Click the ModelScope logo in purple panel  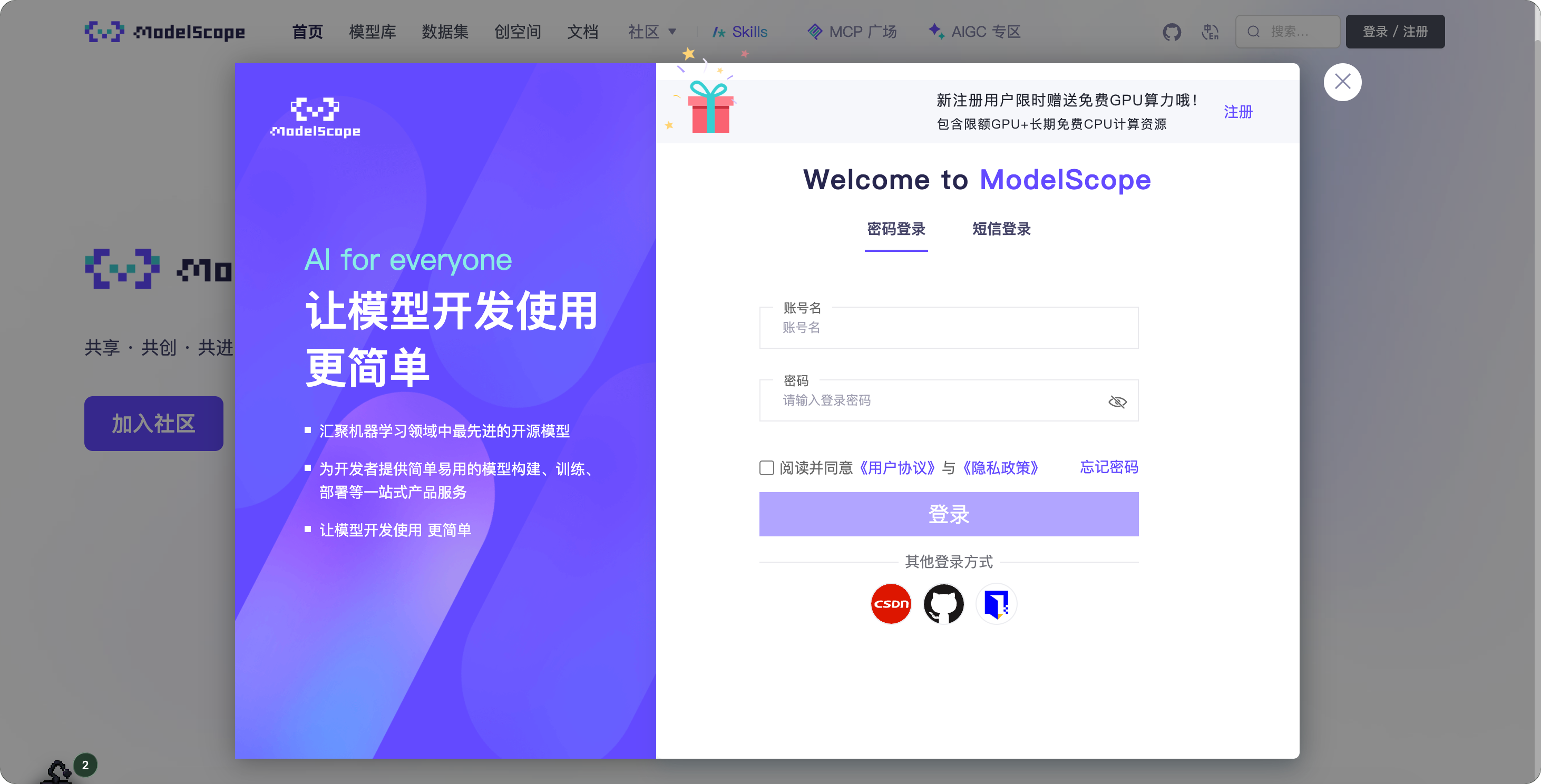click(x=315, y=117)
